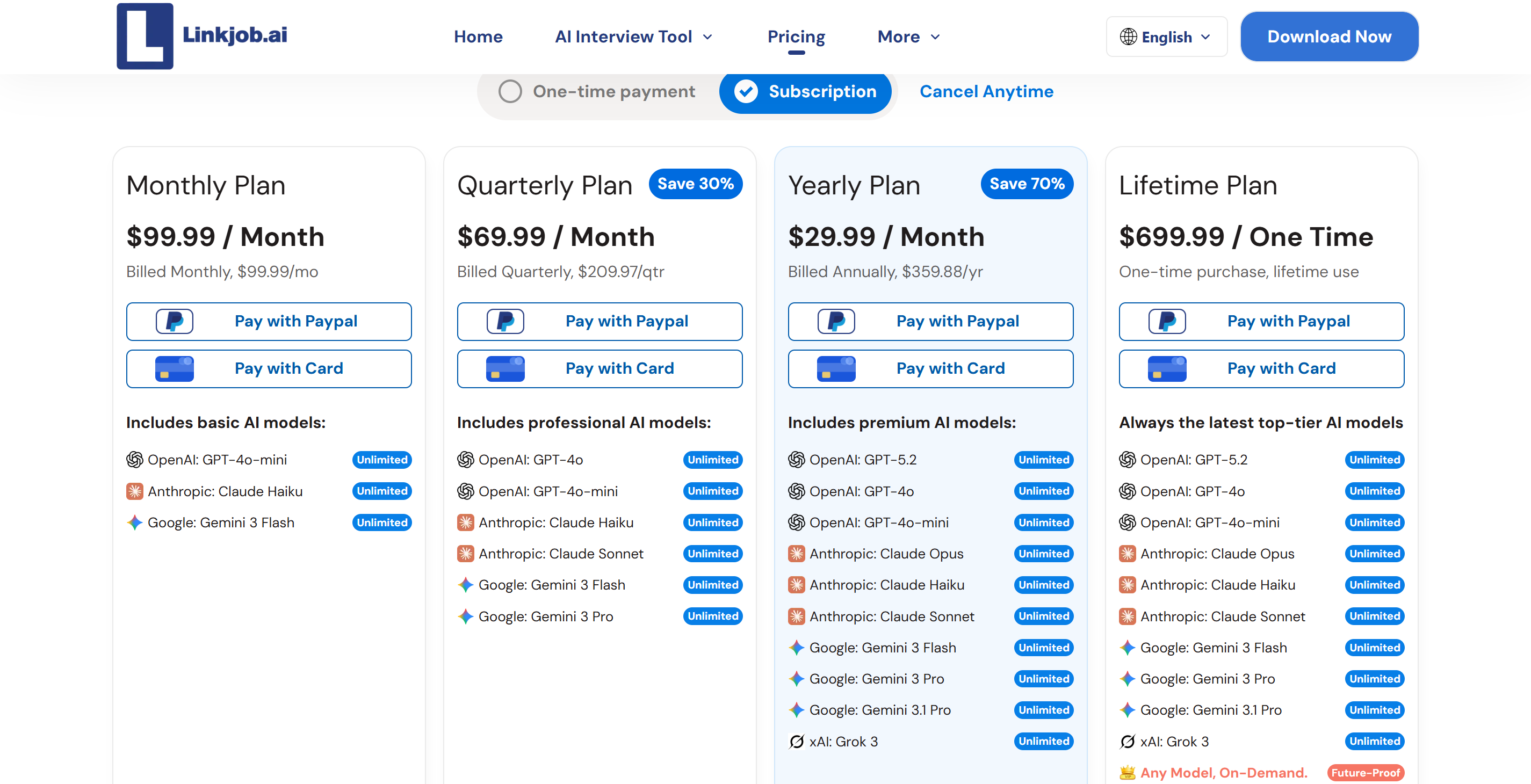1531x784 pixels.
Task: Click $29.99 / Month price text
Action: tap(886, 237)
